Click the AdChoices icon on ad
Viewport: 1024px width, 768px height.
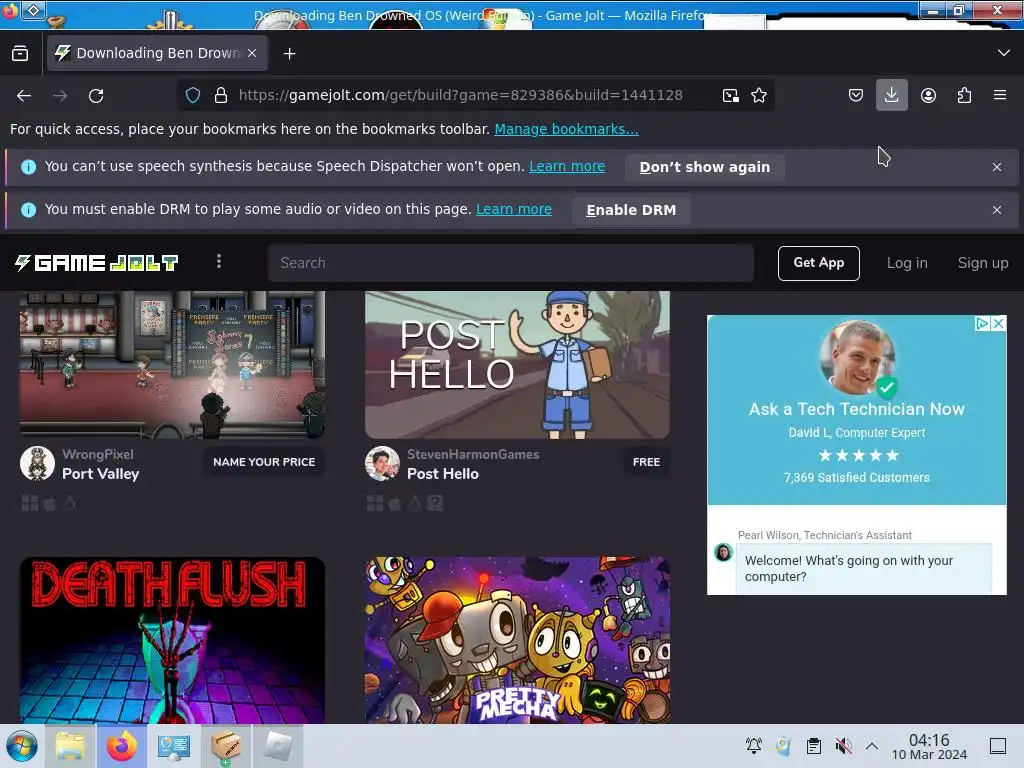[x=982, y=323]
